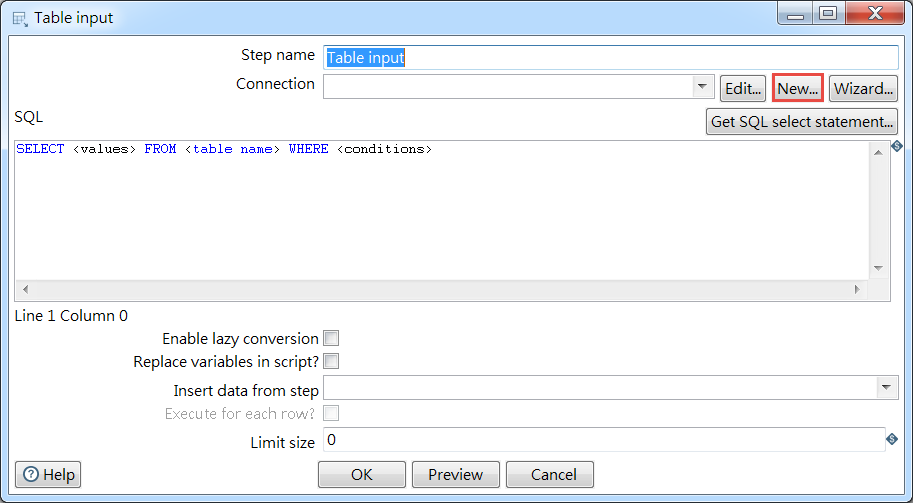Confirm the dialog with OK
The height and width of the screenshot is (503, 913).
coord(362,474)
